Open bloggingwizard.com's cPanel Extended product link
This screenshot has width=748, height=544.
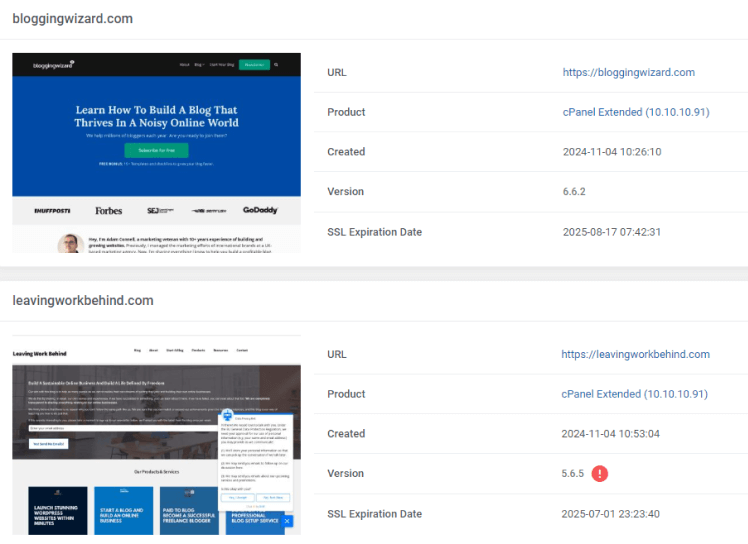point(636,112)
